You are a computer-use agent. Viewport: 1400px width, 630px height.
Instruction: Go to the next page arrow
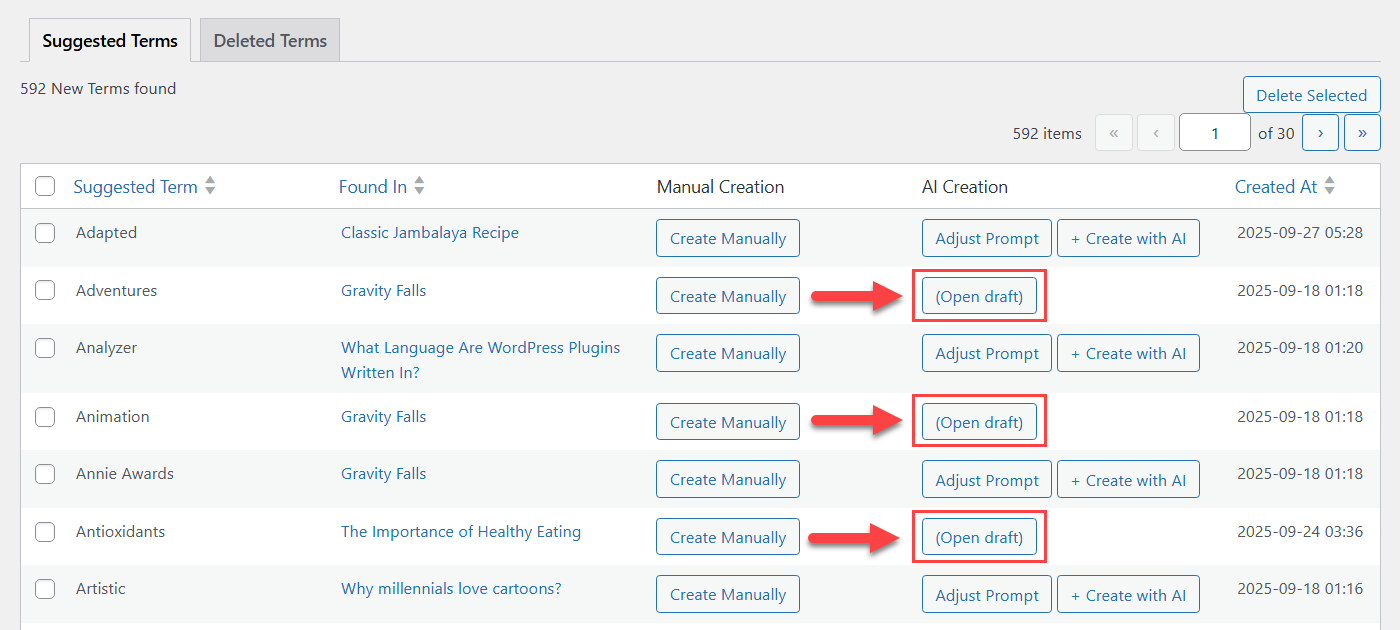pos(1320,132)
